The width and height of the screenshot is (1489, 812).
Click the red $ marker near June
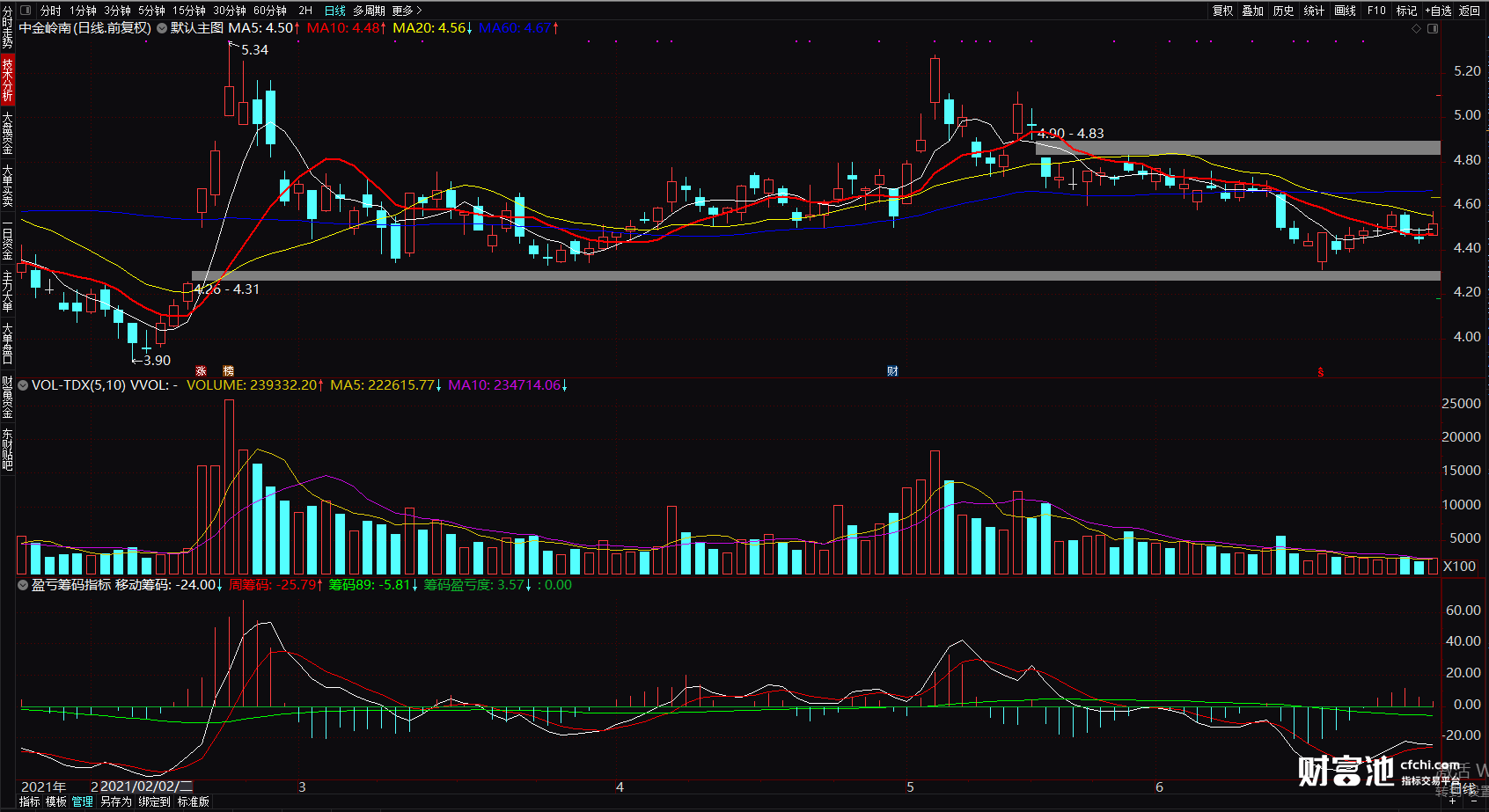(x=1320, y=372)
